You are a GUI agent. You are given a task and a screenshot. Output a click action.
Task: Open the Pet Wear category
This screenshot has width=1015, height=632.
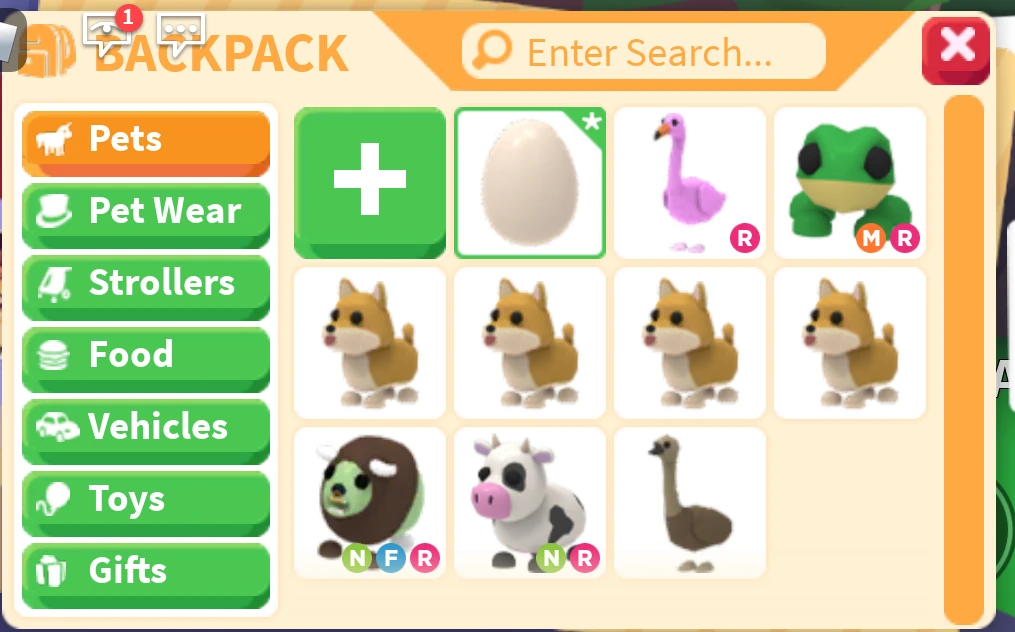pos(146,215)
